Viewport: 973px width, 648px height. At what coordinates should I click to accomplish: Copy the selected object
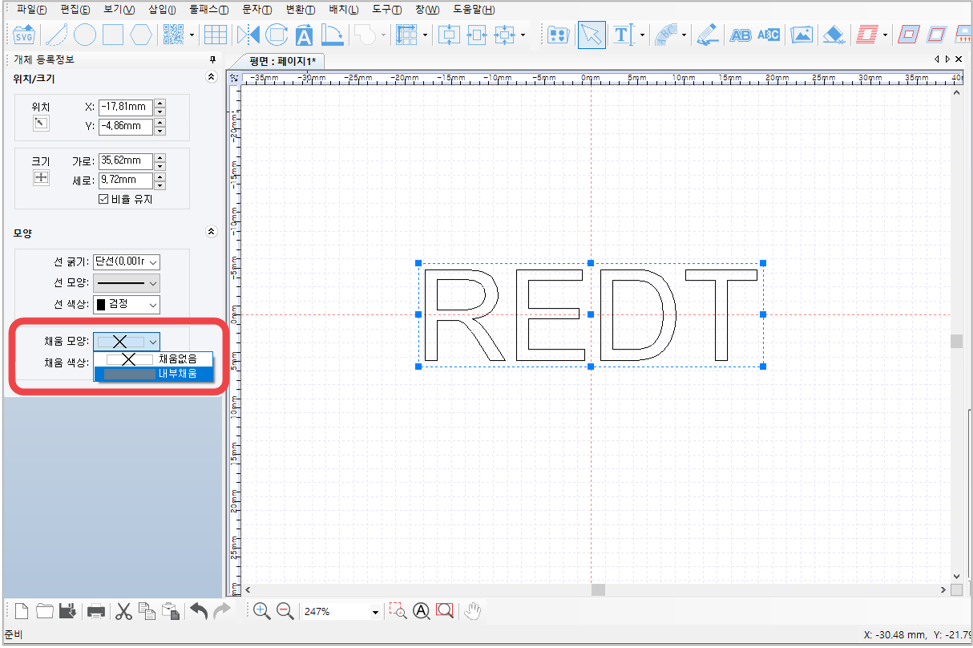point(147,611)
